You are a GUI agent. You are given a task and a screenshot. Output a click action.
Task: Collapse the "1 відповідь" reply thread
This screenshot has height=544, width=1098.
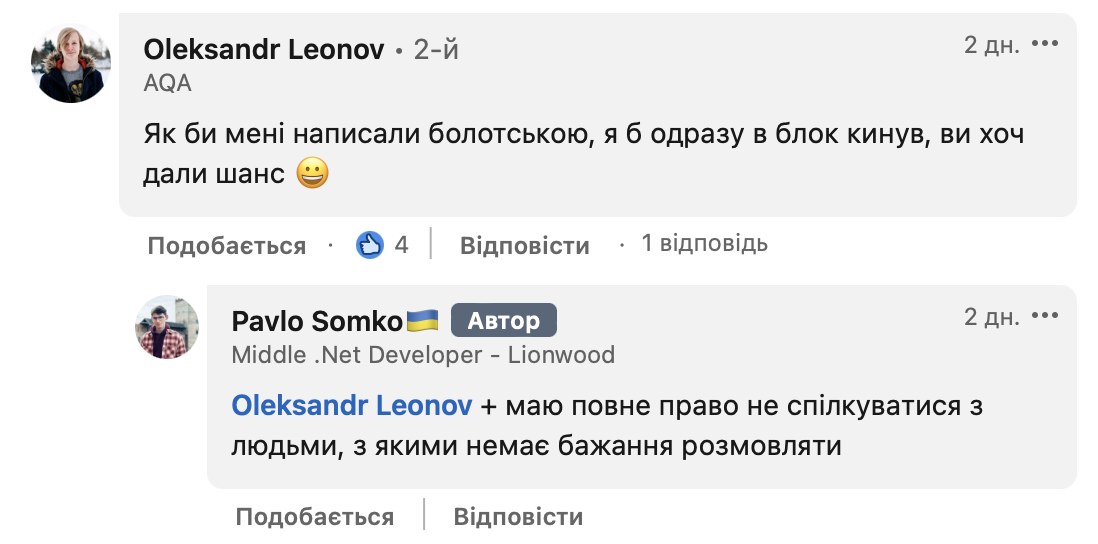click(x=704, y=243)
